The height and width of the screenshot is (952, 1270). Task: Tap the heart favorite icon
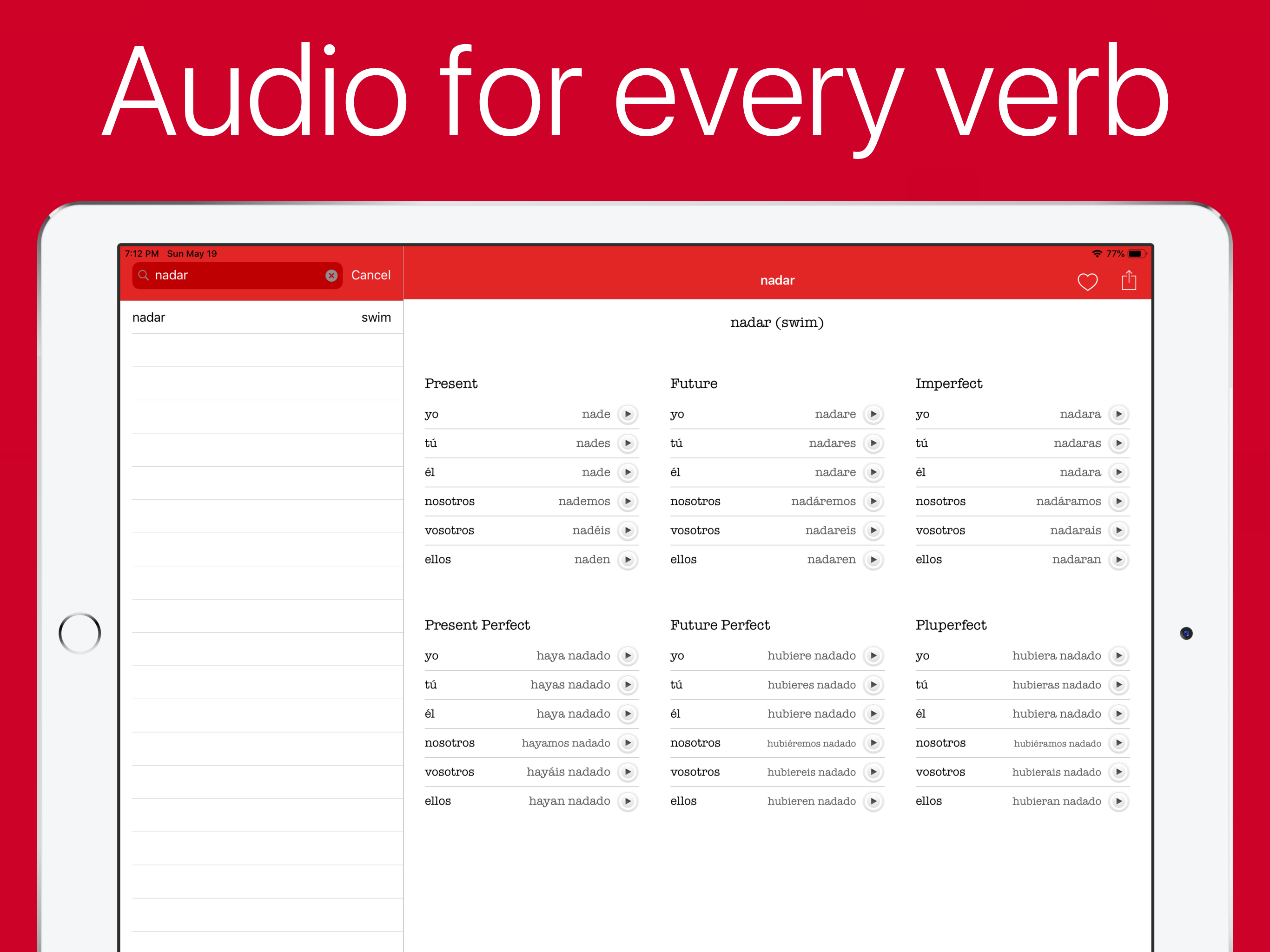pyautogui.click(x=1087, y=281)
